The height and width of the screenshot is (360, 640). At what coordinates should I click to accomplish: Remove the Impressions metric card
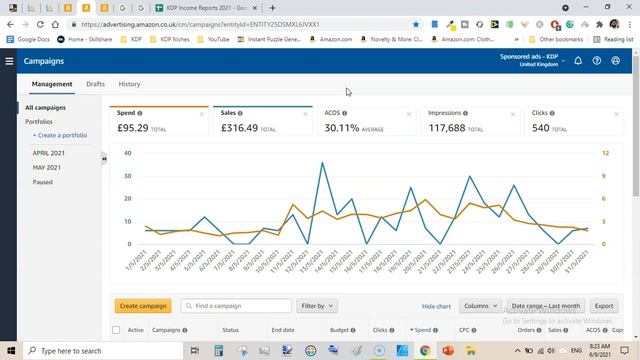point(513,114)
